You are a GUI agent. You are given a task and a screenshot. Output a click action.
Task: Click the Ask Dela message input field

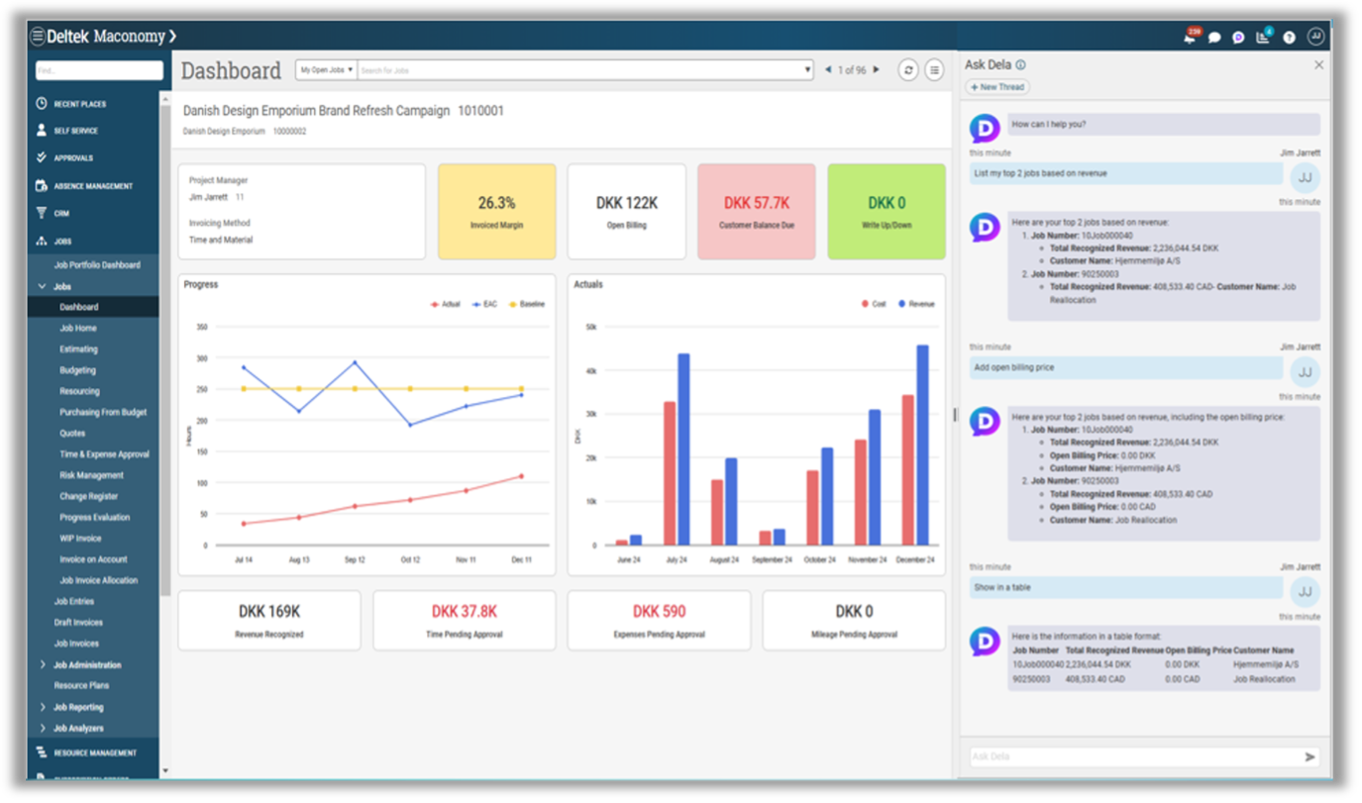tap(1130, 756)
